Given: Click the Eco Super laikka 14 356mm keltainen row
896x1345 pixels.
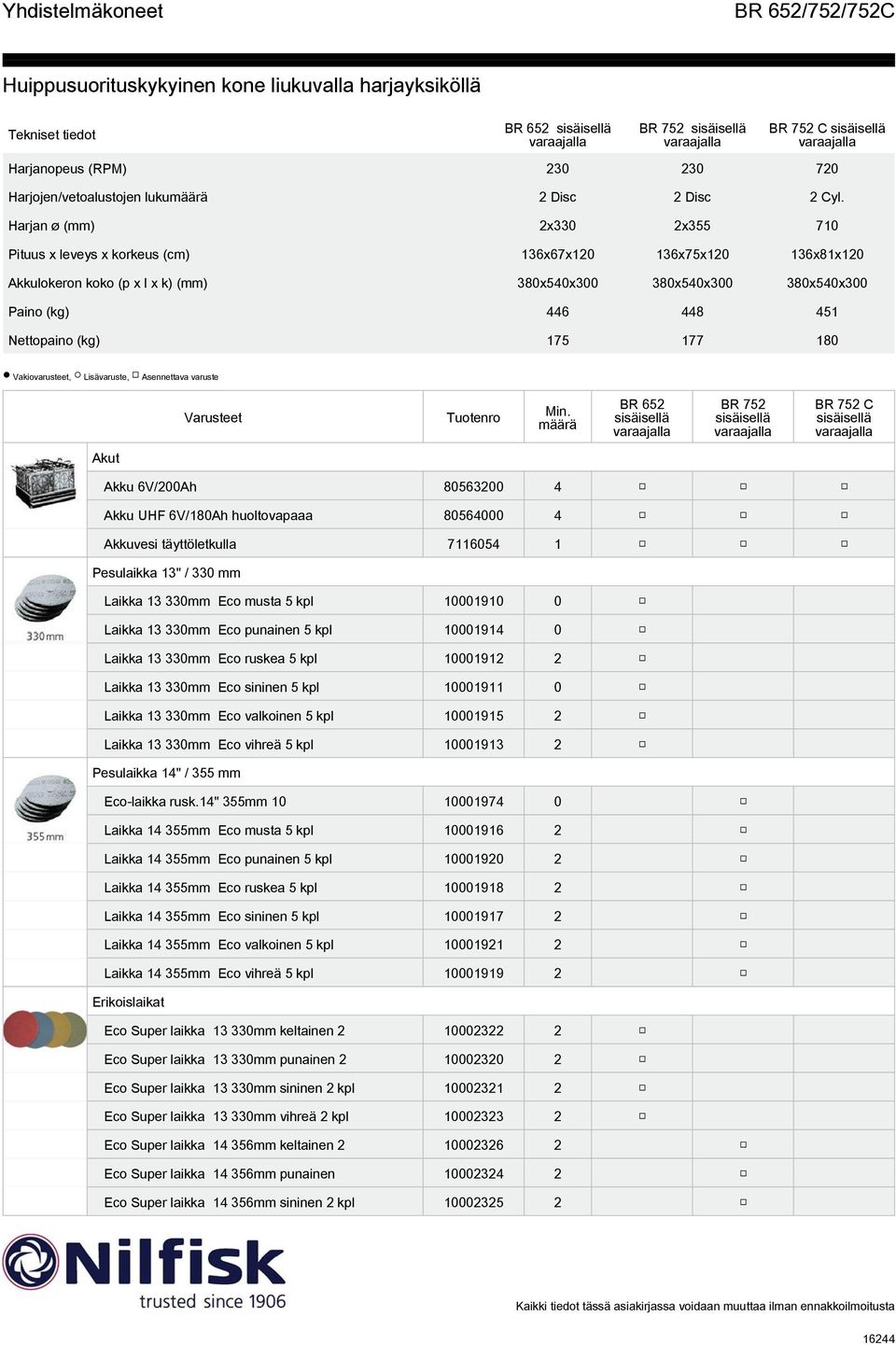Looking at the screenshot, I should pos(448,1145).
